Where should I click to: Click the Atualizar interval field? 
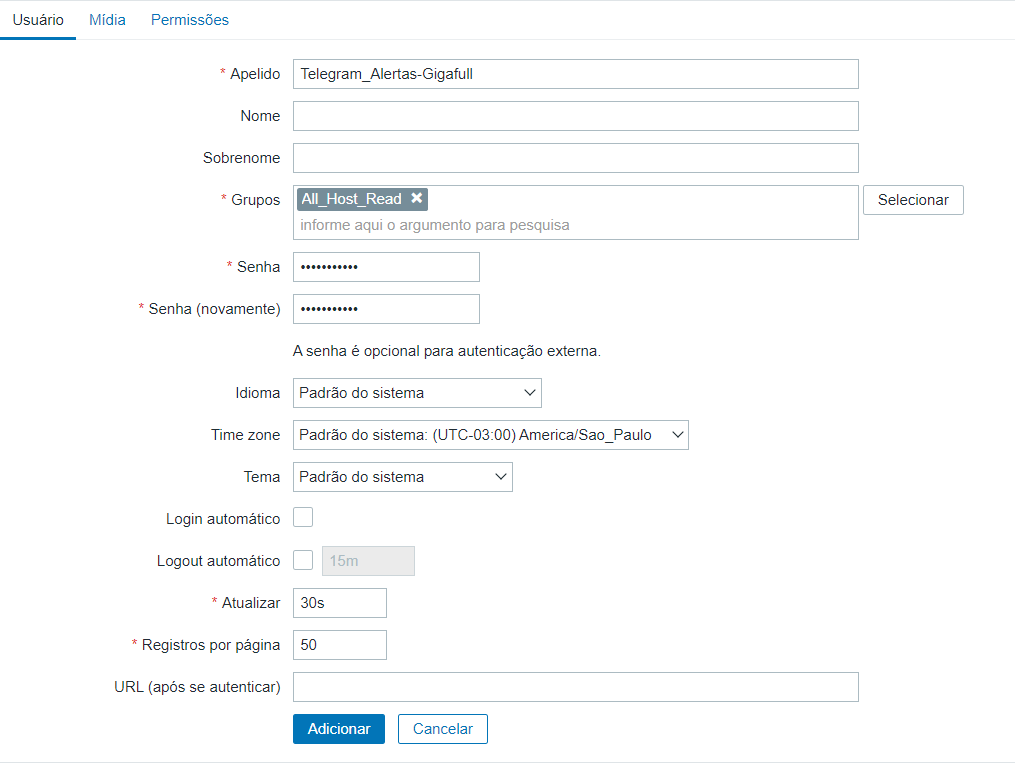point(340,603)
